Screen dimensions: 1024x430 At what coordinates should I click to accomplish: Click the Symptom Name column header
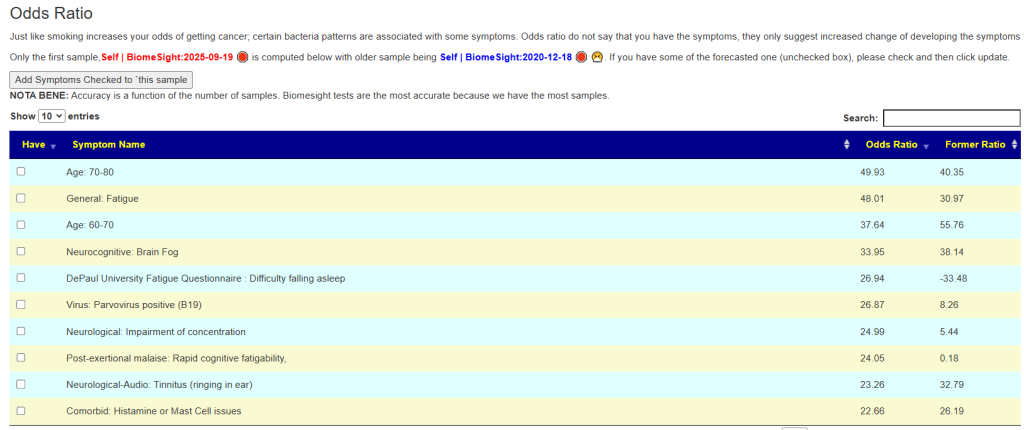coord(108,145)
